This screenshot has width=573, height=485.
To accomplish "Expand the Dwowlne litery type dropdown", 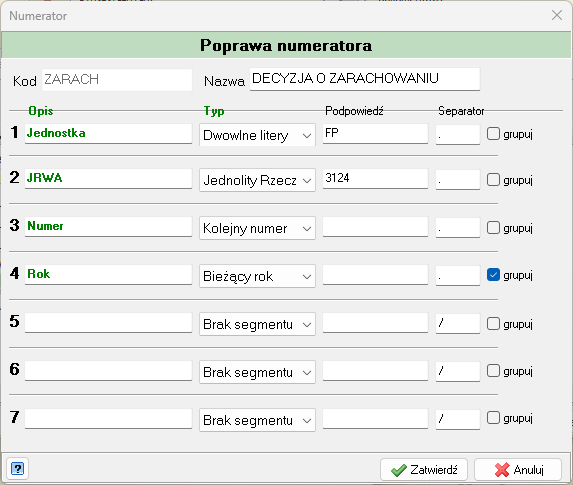I will pos(257,135).
